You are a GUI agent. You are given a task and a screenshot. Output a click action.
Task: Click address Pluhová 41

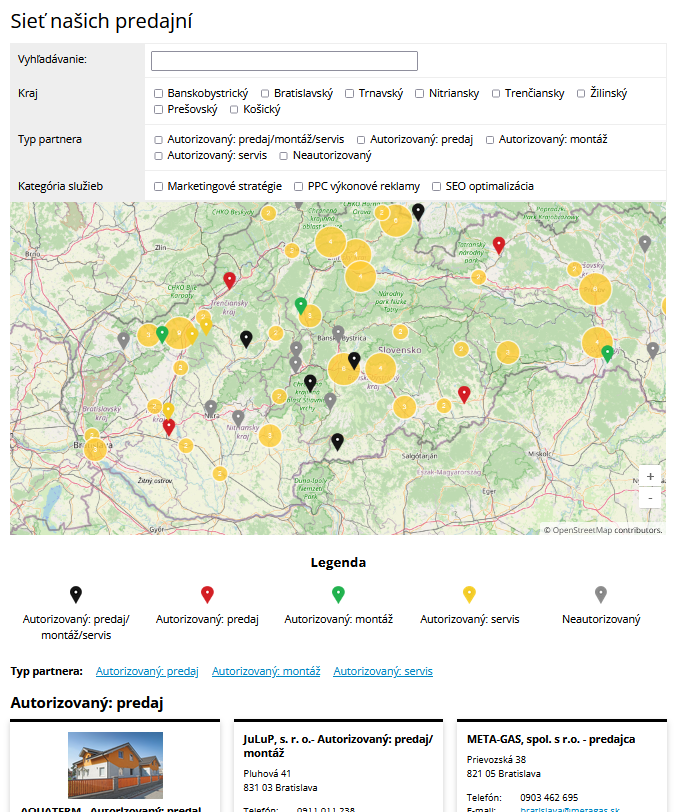click(x=267, y=773)
